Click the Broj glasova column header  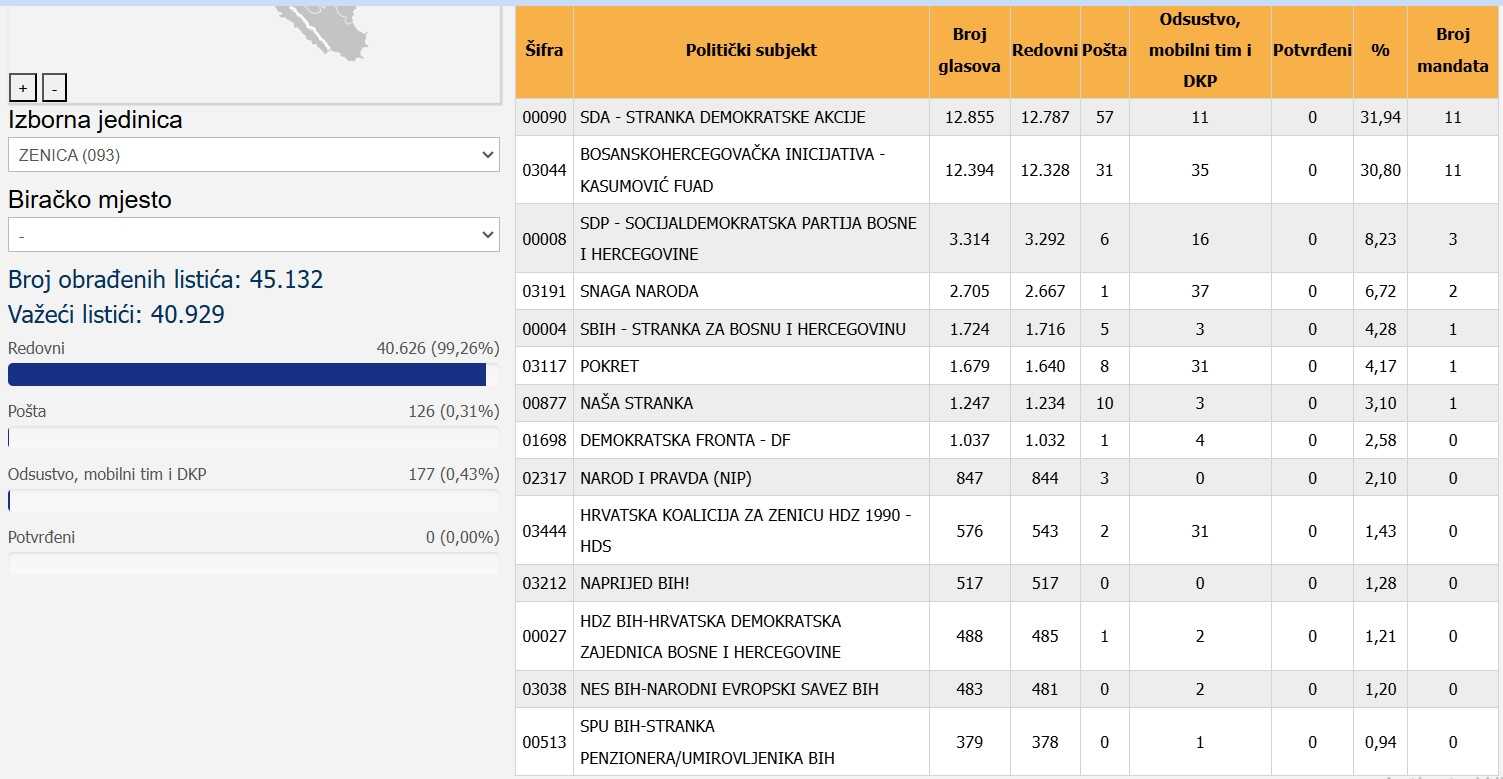[x=969, y=50]
